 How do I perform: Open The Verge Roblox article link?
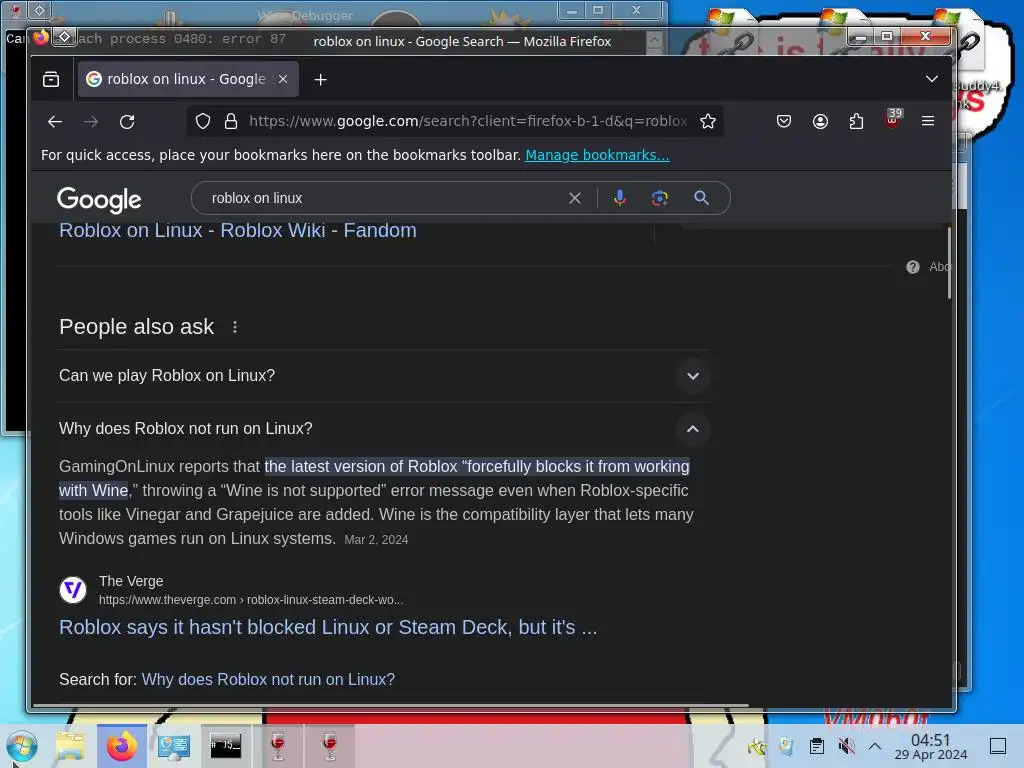pyautogui.click(x=328, y=627)
